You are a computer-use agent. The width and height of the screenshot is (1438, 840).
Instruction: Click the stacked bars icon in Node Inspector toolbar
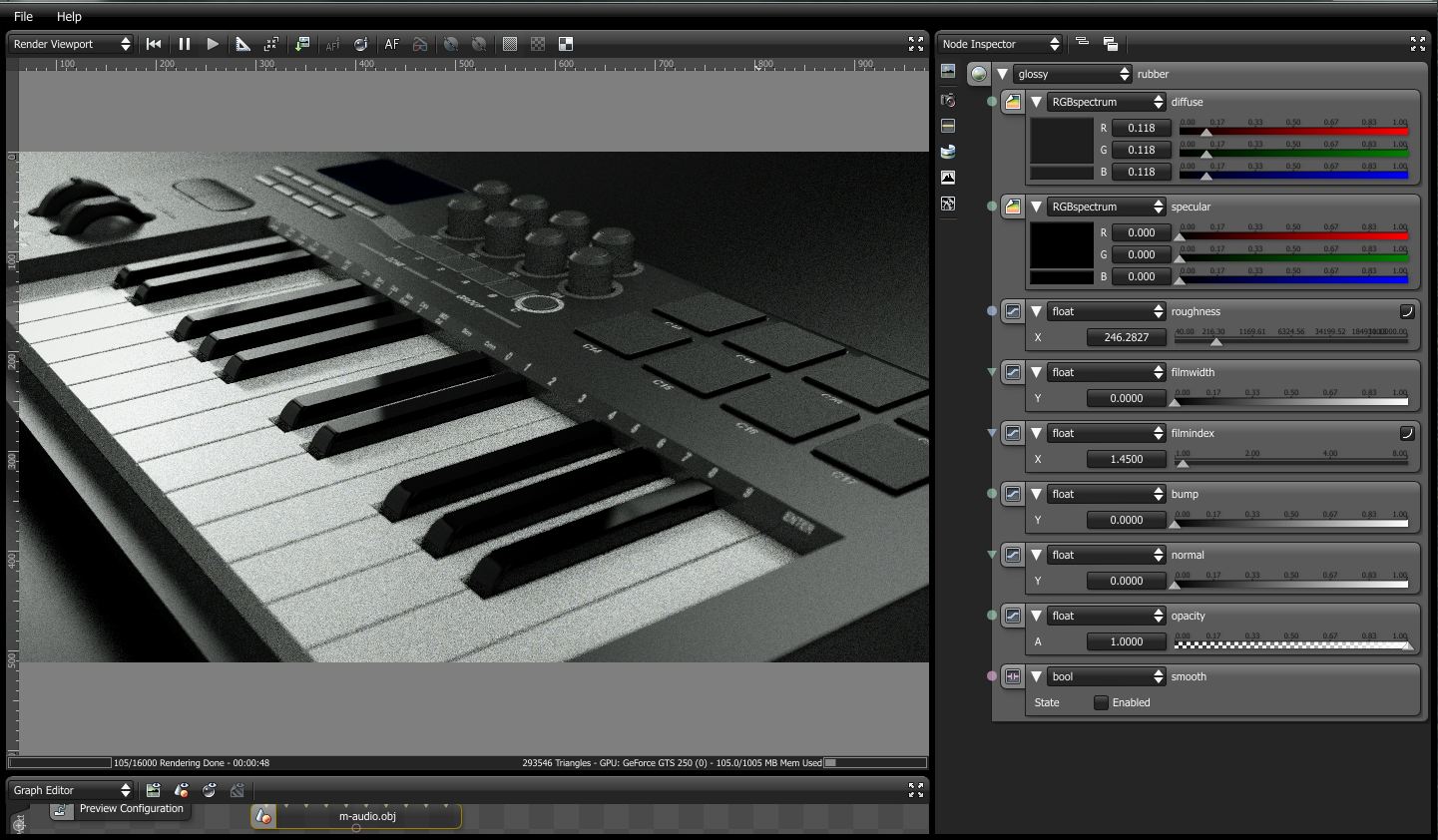tap(1082, 43)
